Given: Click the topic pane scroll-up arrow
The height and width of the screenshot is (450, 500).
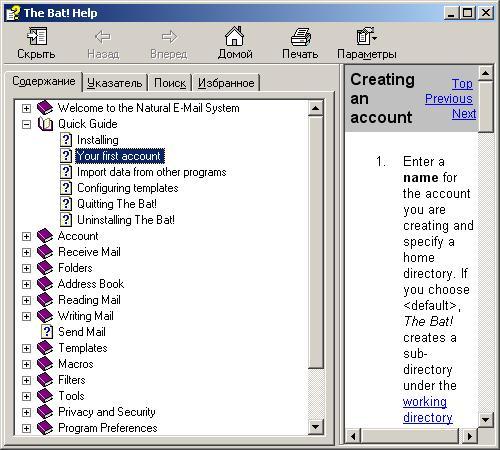Looking at the screenshot, I should pos(485,73).
